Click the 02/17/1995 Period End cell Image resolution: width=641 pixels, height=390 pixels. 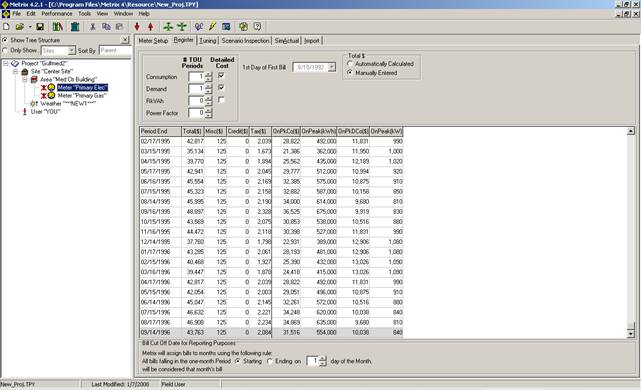click(x=160, y=141)
